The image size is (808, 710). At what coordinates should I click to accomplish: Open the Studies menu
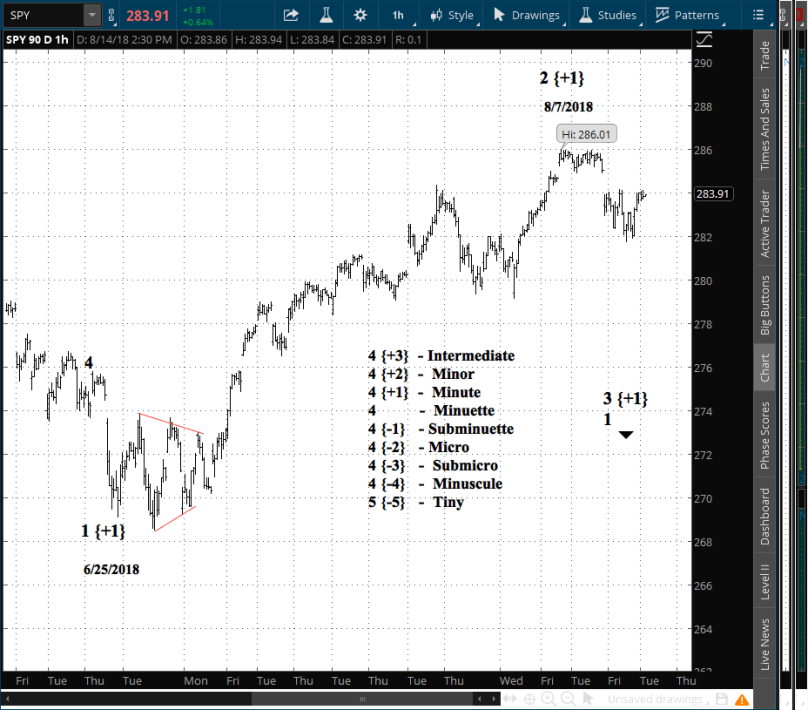click(608, 15)
